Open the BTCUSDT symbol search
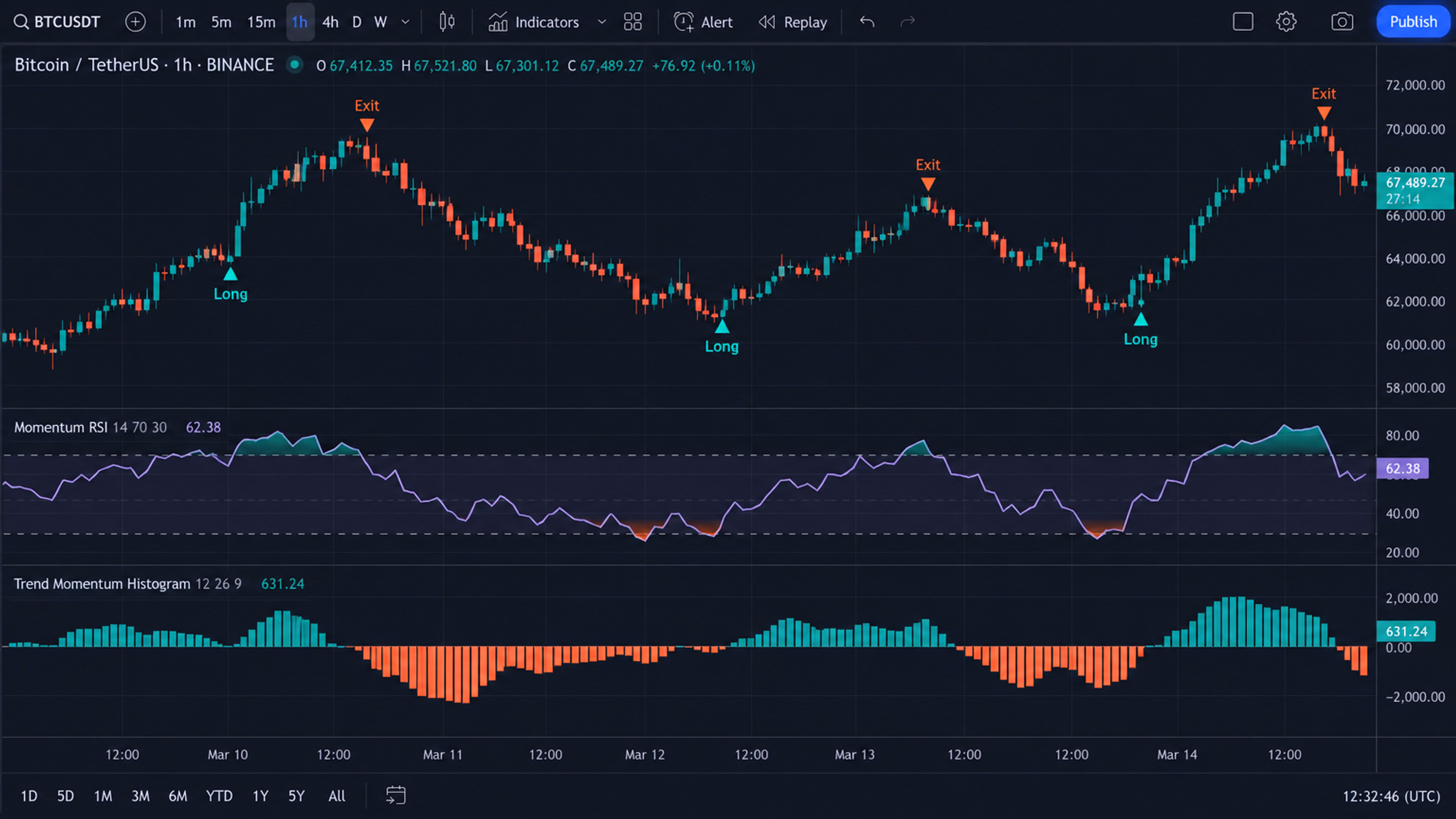Screen dimensions: 1456x819 (x=57, y=22)
